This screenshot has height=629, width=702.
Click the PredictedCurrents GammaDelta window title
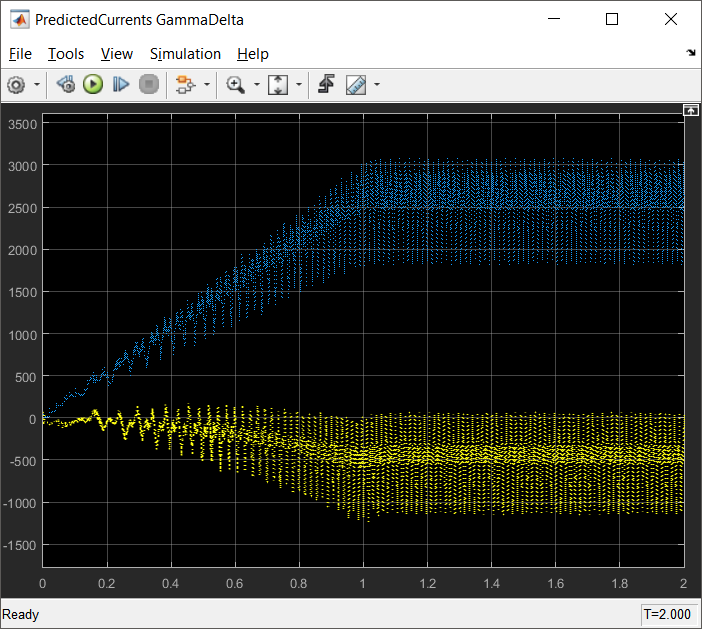pos(139,20)
